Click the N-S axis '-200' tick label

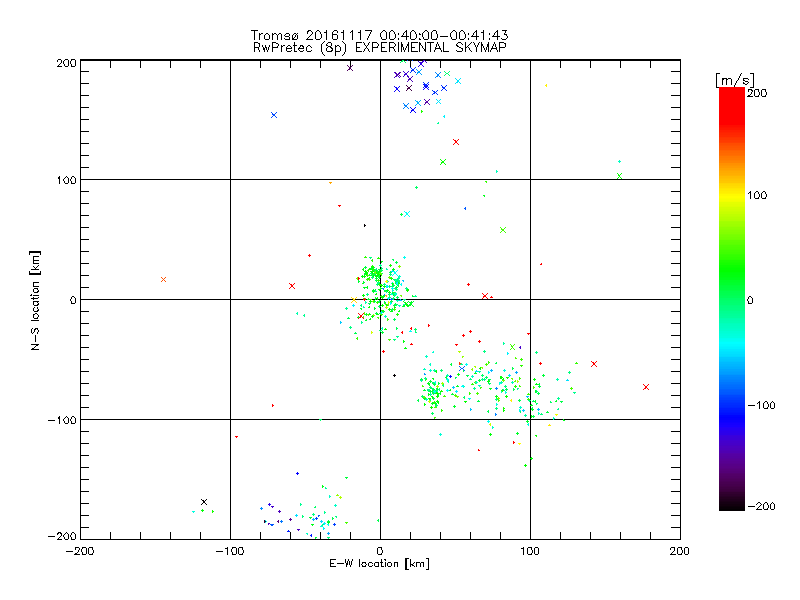(62, 536)
